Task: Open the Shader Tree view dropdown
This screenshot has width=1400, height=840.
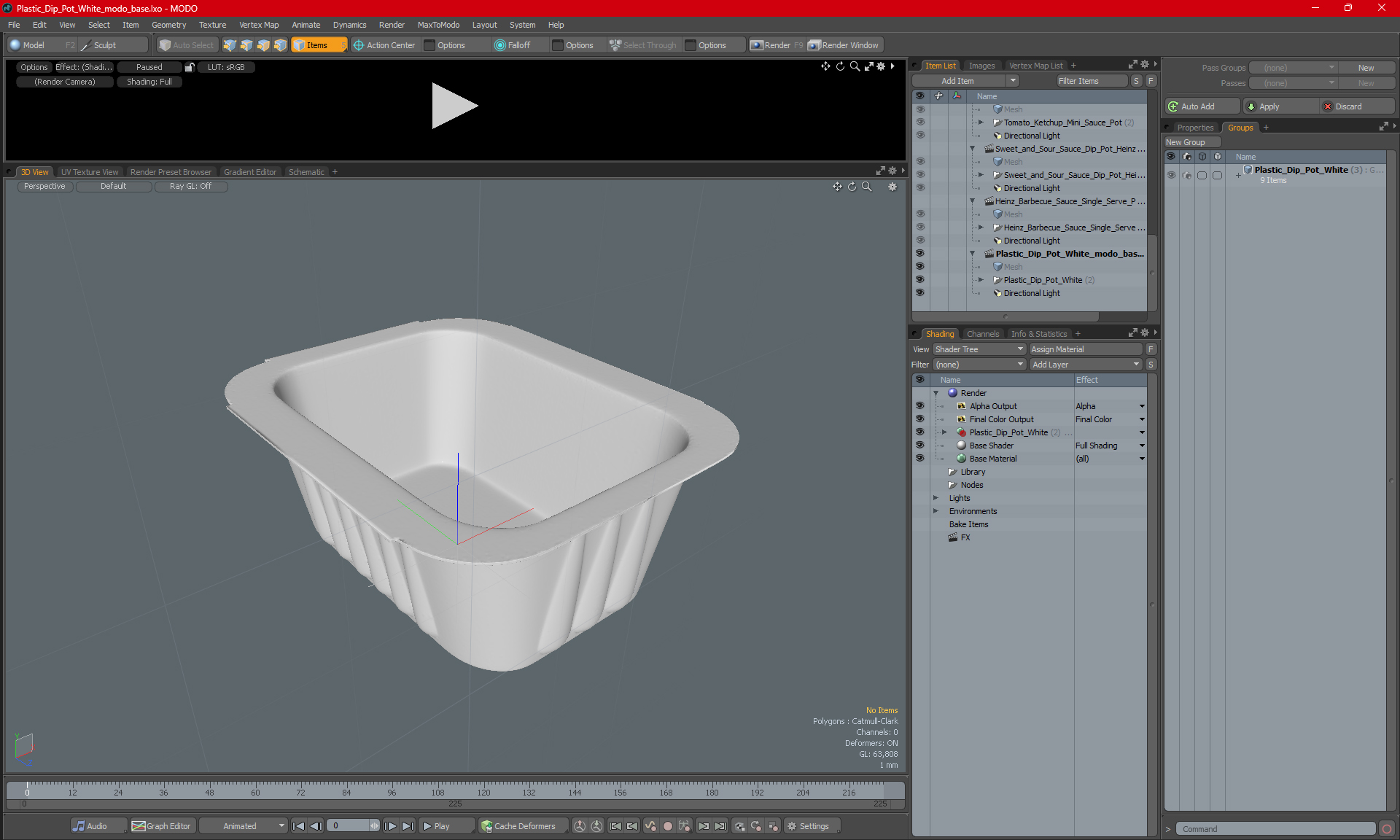Action: (979, 349)
